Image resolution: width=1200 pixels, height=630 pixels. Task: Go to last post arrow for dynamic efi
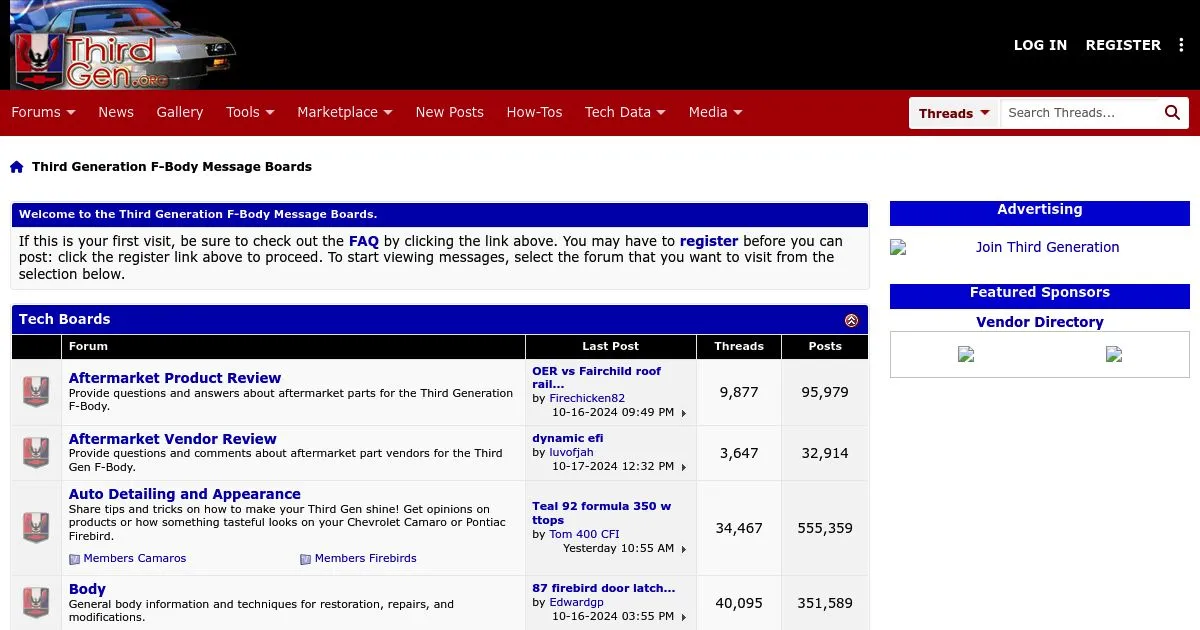[684, 467]
